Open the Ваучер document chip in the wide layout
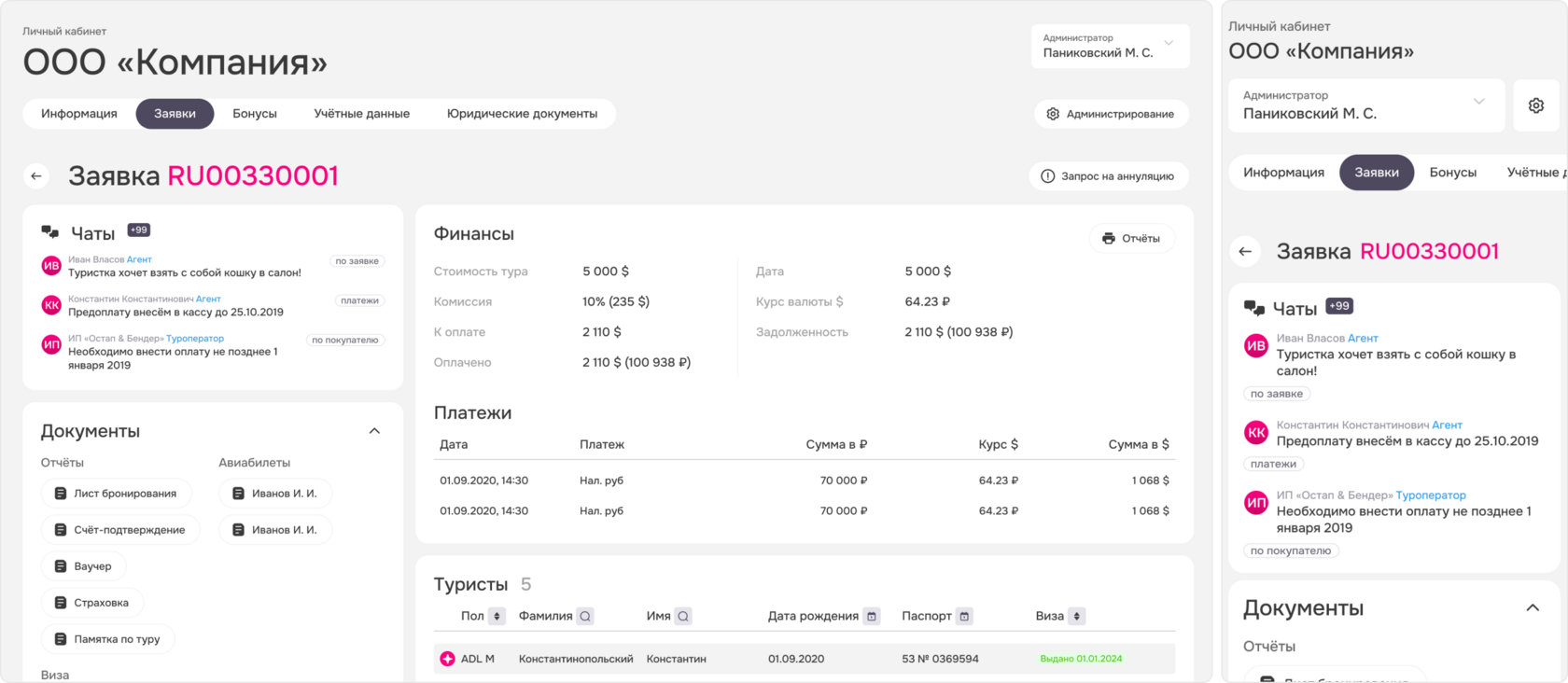The width and height of the screenshot is (1568, 683). click(x=83, y=566)
